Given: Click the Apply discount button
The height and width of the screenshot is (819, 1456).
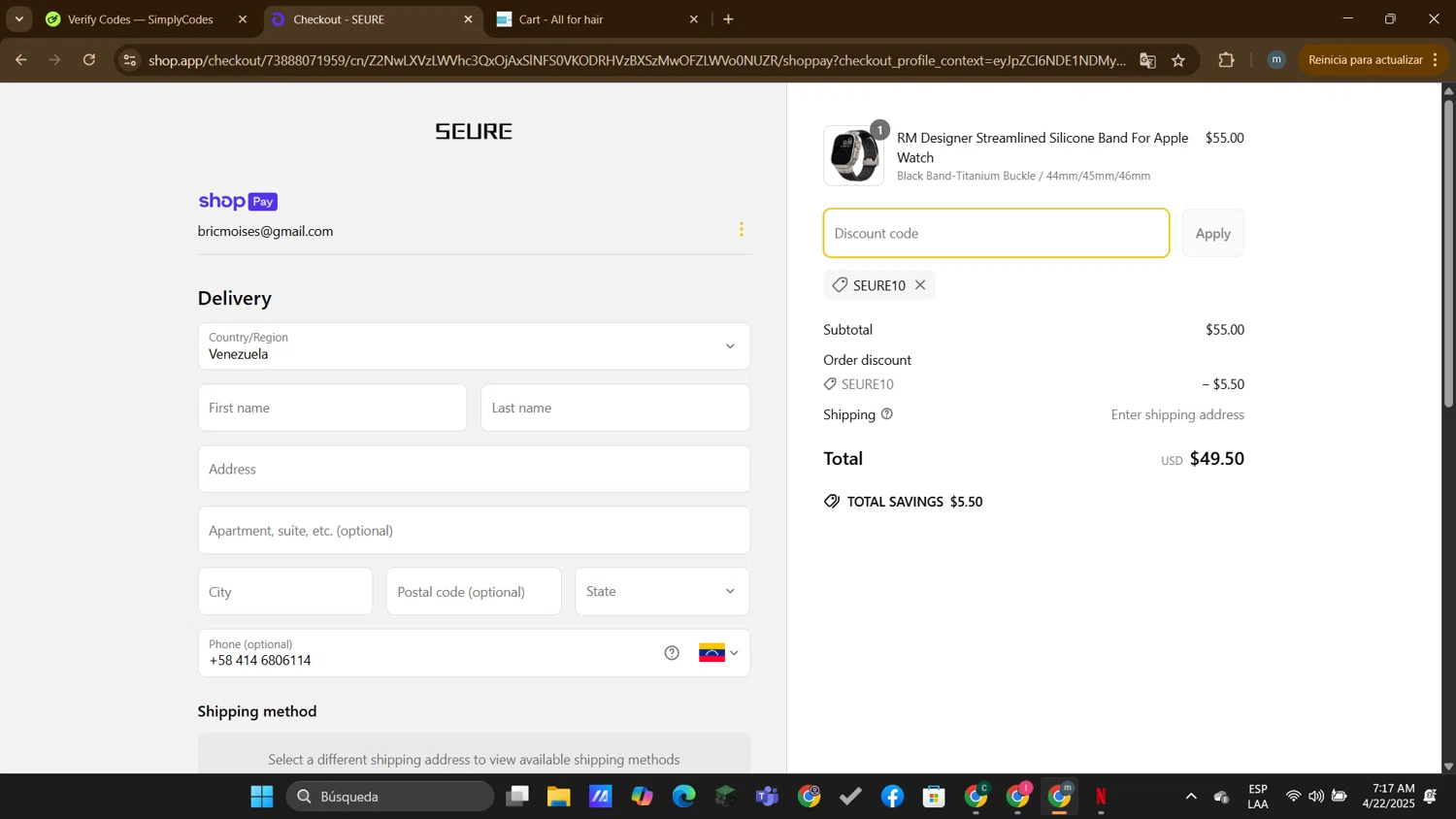Looking at the screenshot, I should (1212, 233).
